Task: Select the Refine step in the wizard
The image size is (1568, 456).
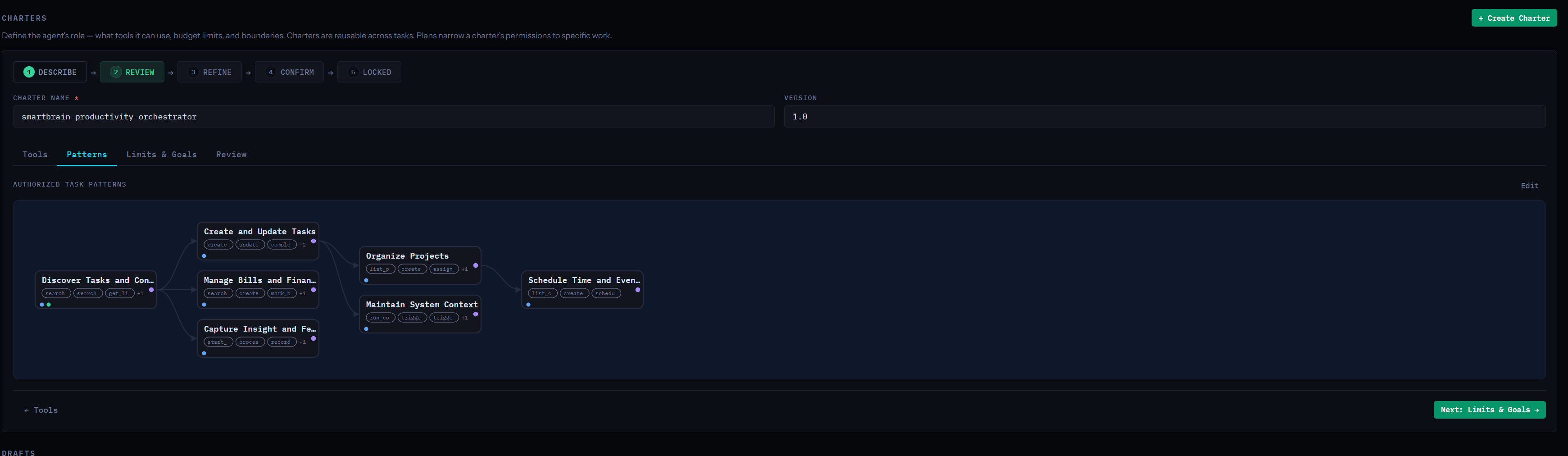Action: click(210, 72)
